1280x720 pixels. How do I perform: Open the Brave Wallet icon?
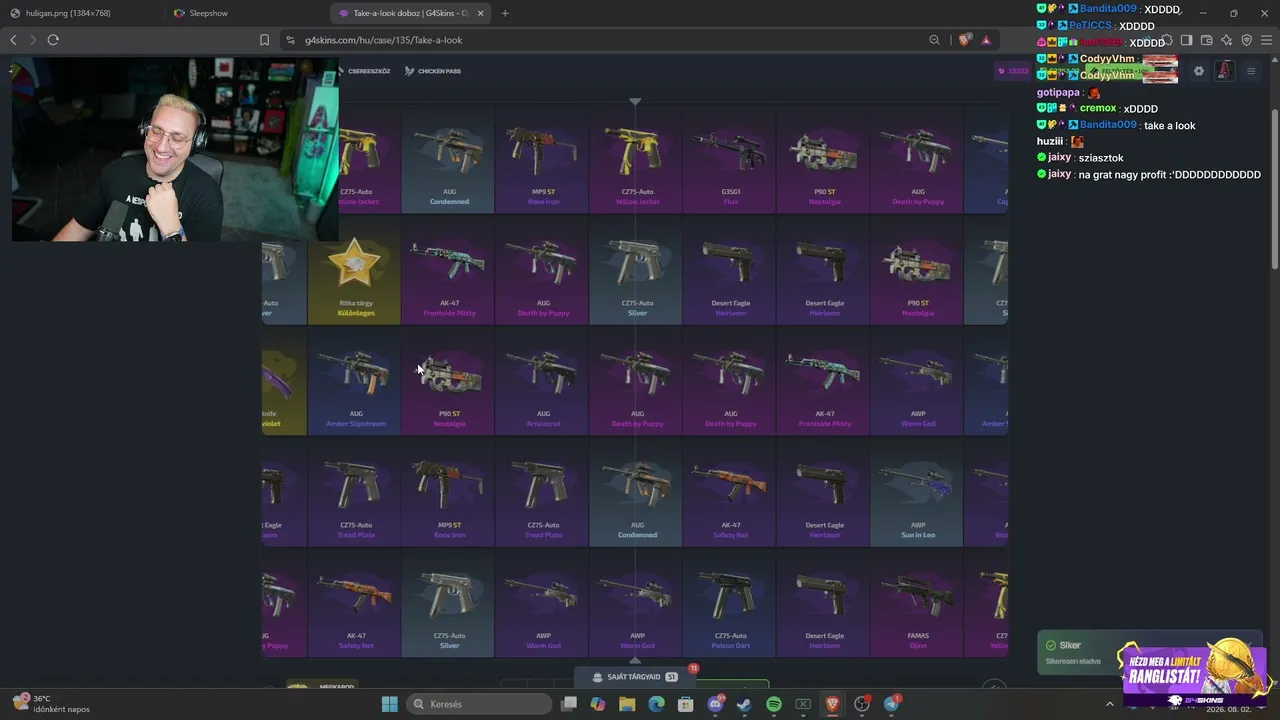[1207, 40]
